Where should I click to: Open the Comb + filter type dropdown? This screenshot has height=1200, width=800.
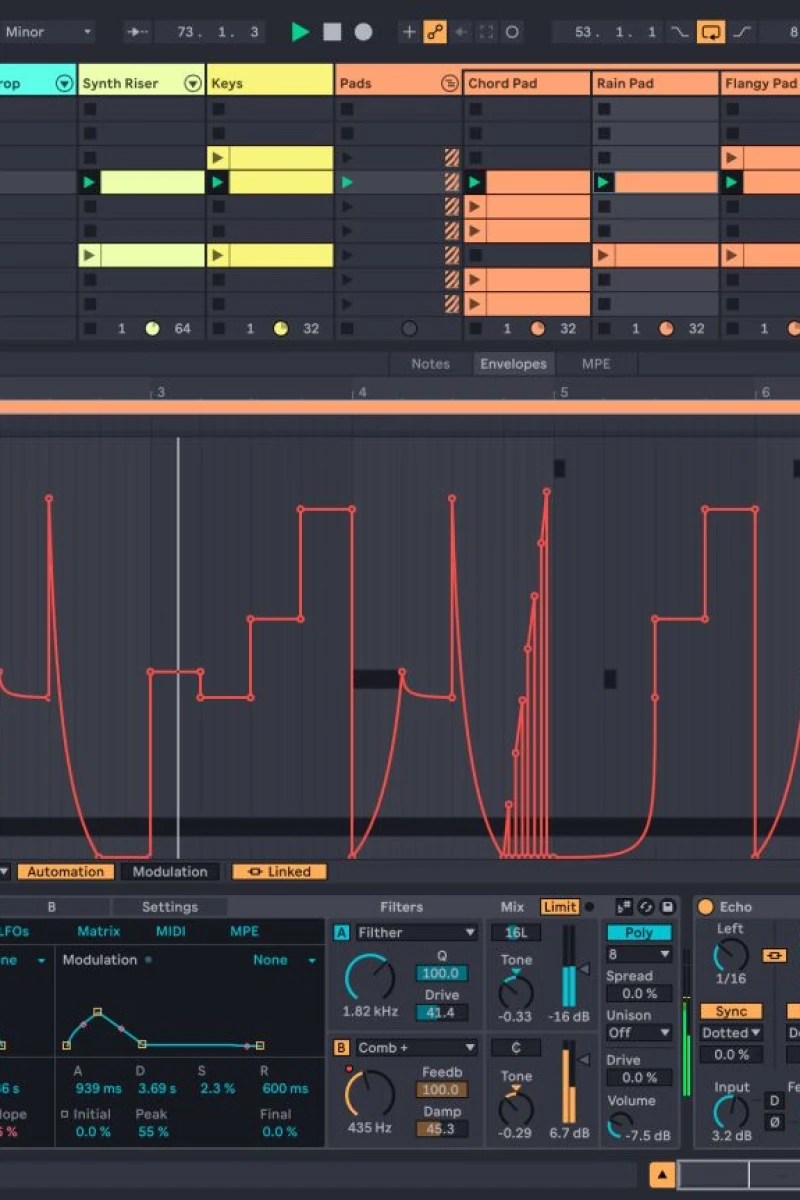[x=416, y=1048]
